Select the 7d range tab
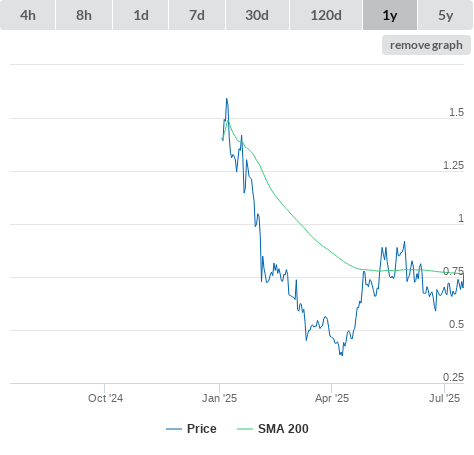474x455 pixels. [x=197, y=15]
